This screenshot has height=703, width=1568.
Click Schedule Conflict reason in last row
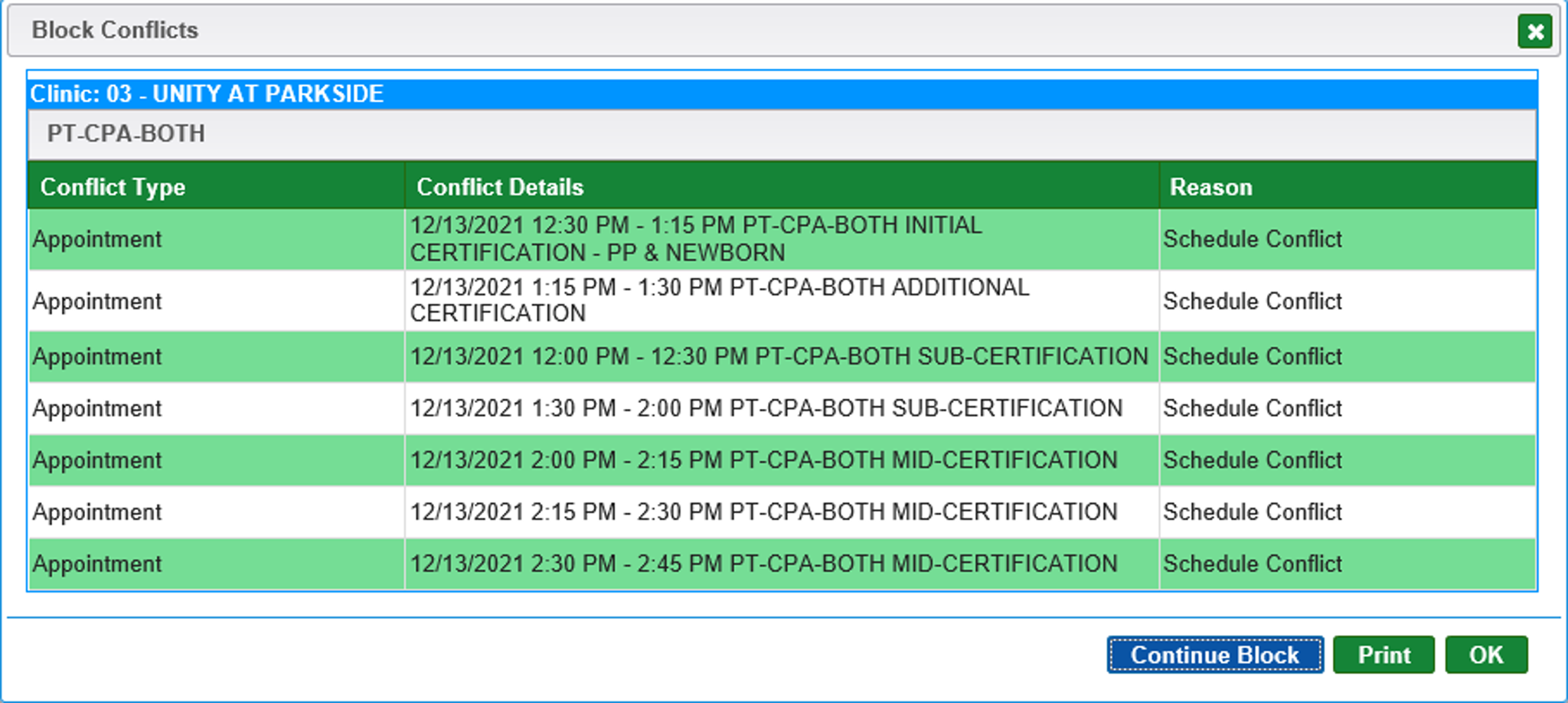click(x=1253, y=564)
